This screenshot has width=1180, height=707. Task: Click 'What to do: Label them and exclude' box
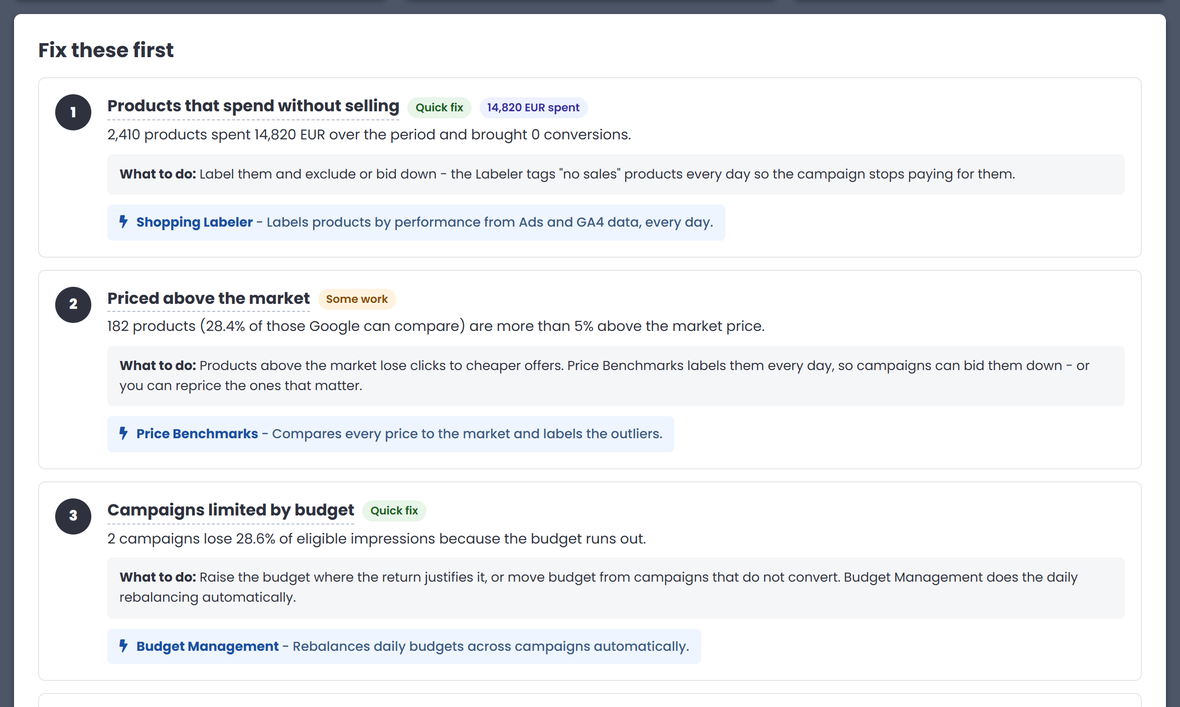(616, 174)
